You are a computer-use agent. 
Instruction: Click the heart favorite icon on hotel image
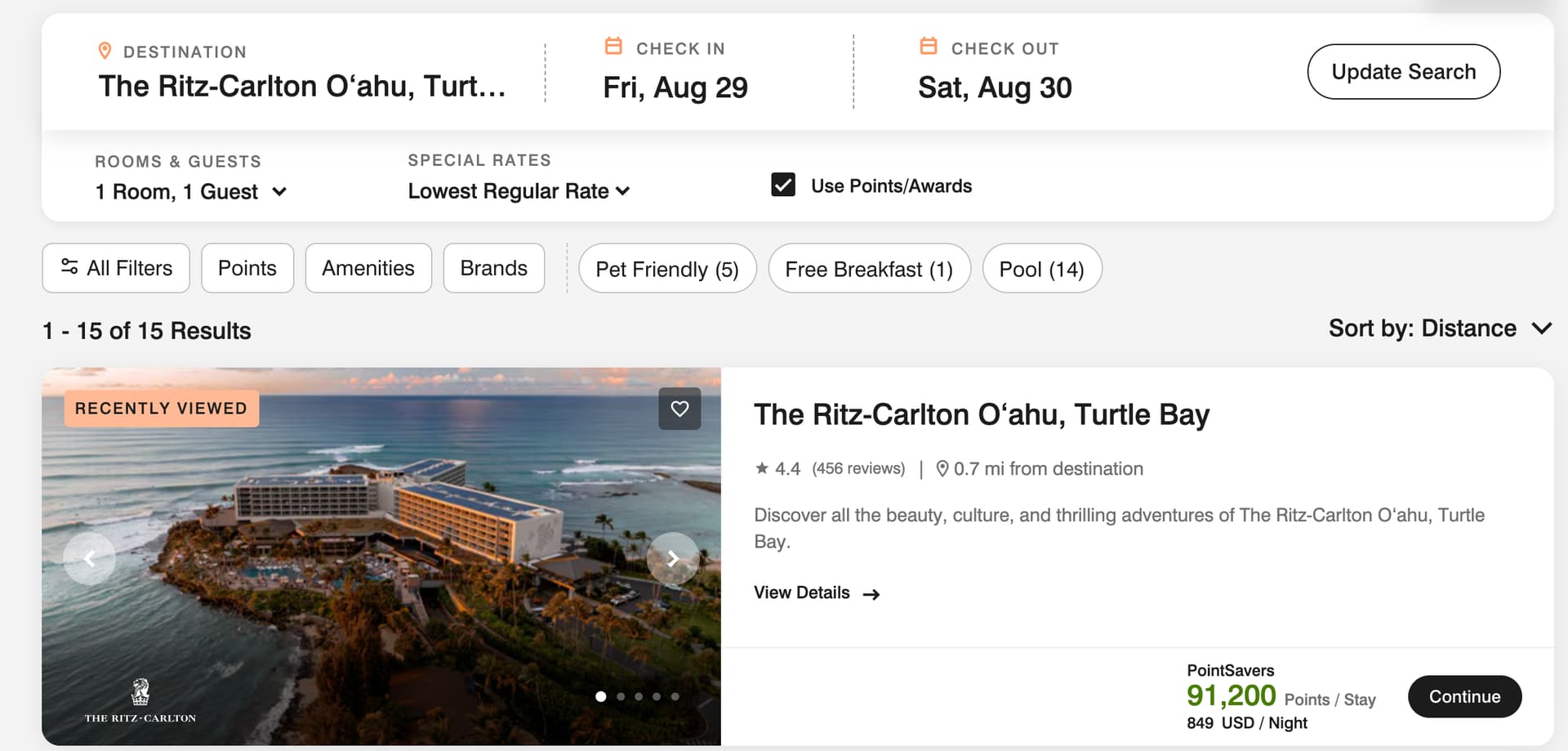[x=679, y=409]
